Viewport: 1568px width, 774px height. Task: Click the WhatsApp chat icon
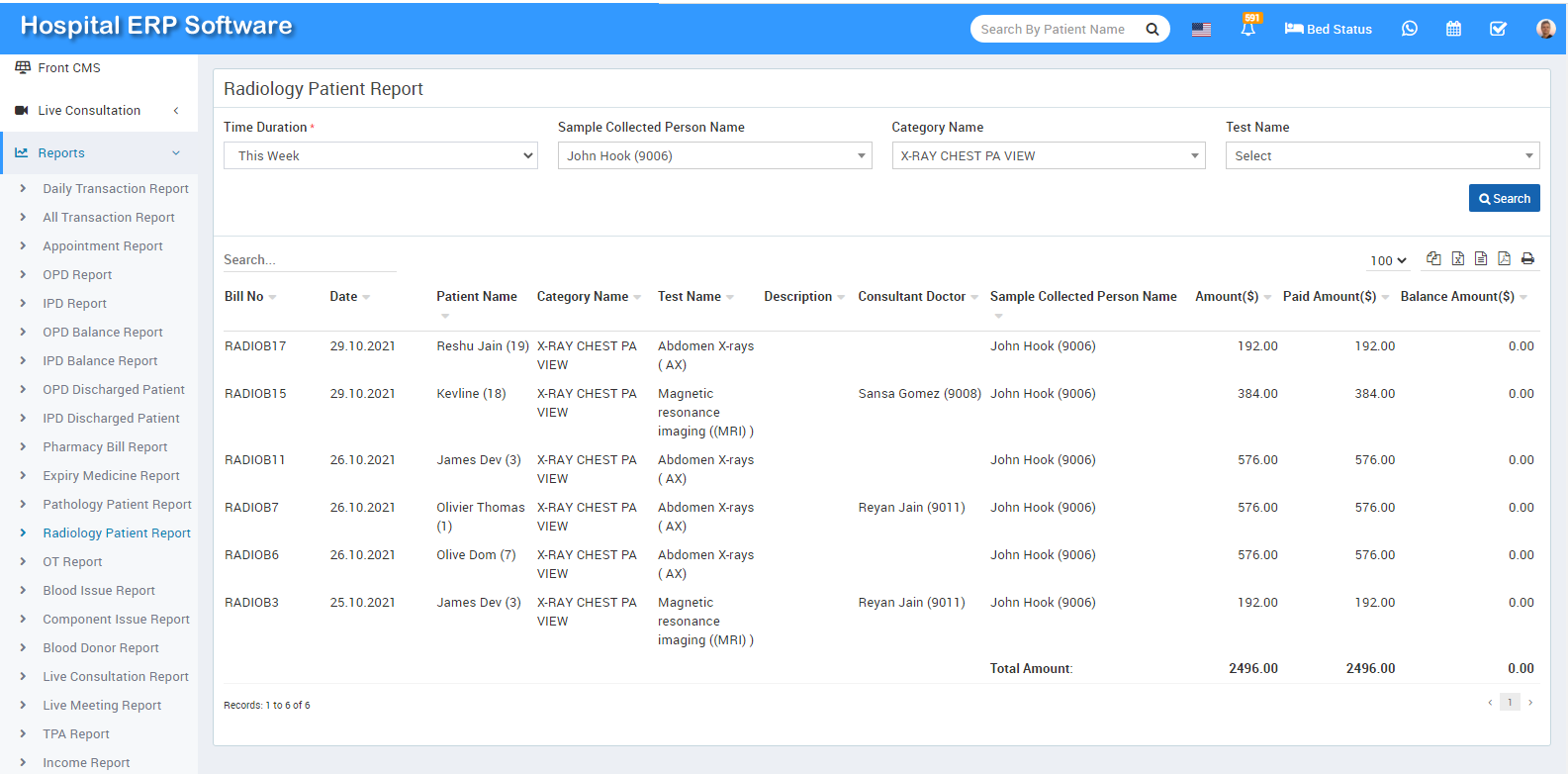click(1410, 29)
